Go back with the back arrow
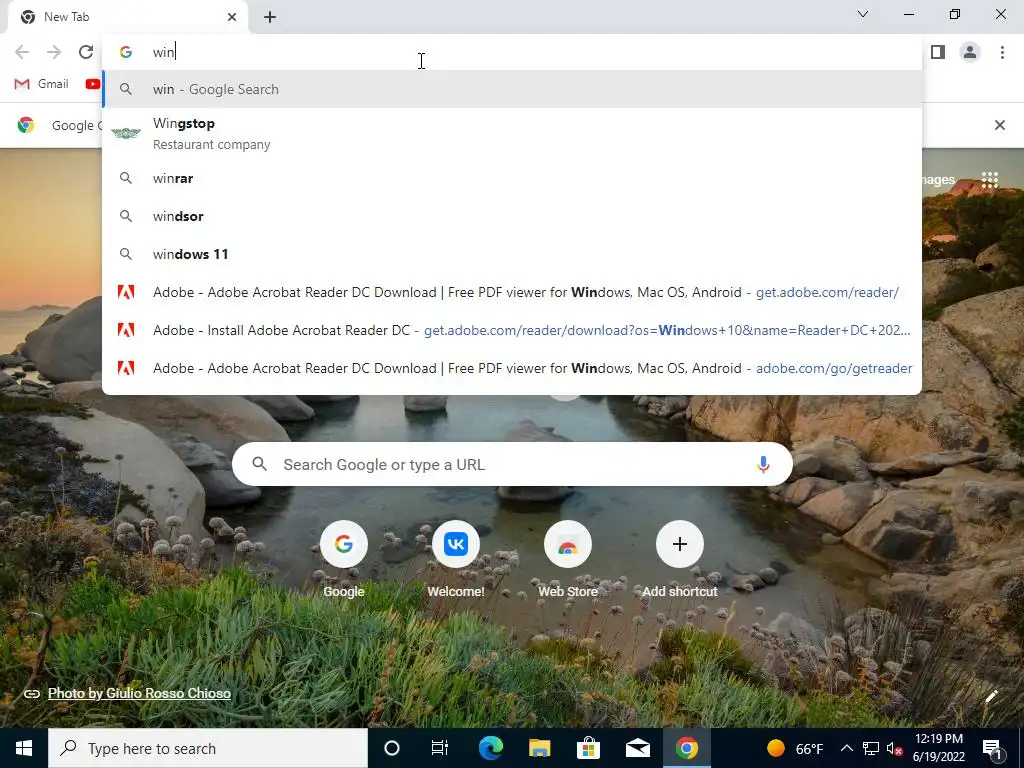 pos(22,52)
